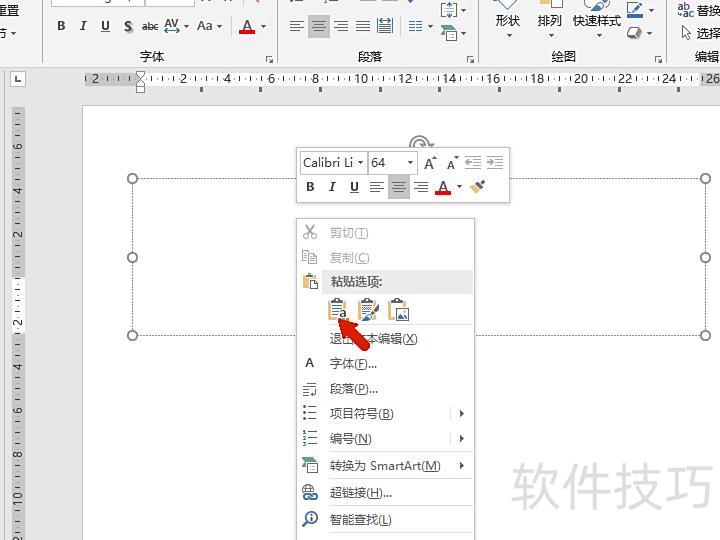Viewport: 720px width, 540px height.
Task: Choose Exit Text Editing in context menu
Action: [385, 339]
